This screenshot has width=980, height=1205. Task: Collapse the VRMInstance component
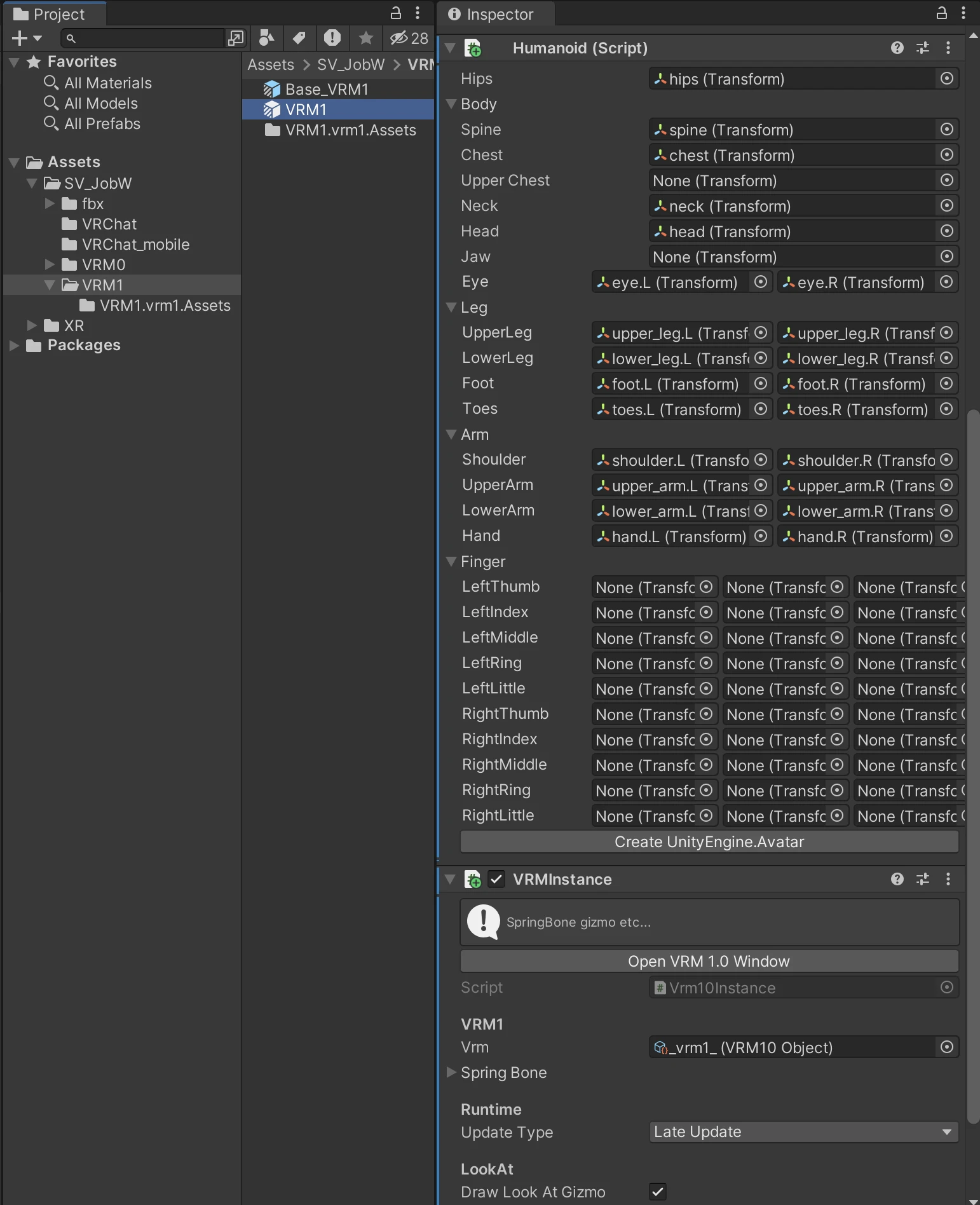[x=451, y=880]
